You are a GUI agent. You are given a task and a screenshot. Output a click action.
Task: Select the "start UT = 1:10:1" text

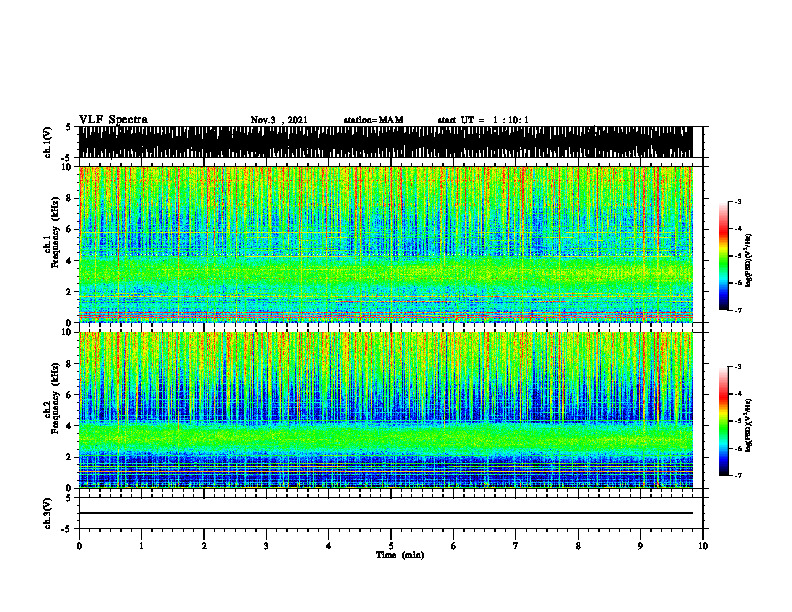point(483,120)
